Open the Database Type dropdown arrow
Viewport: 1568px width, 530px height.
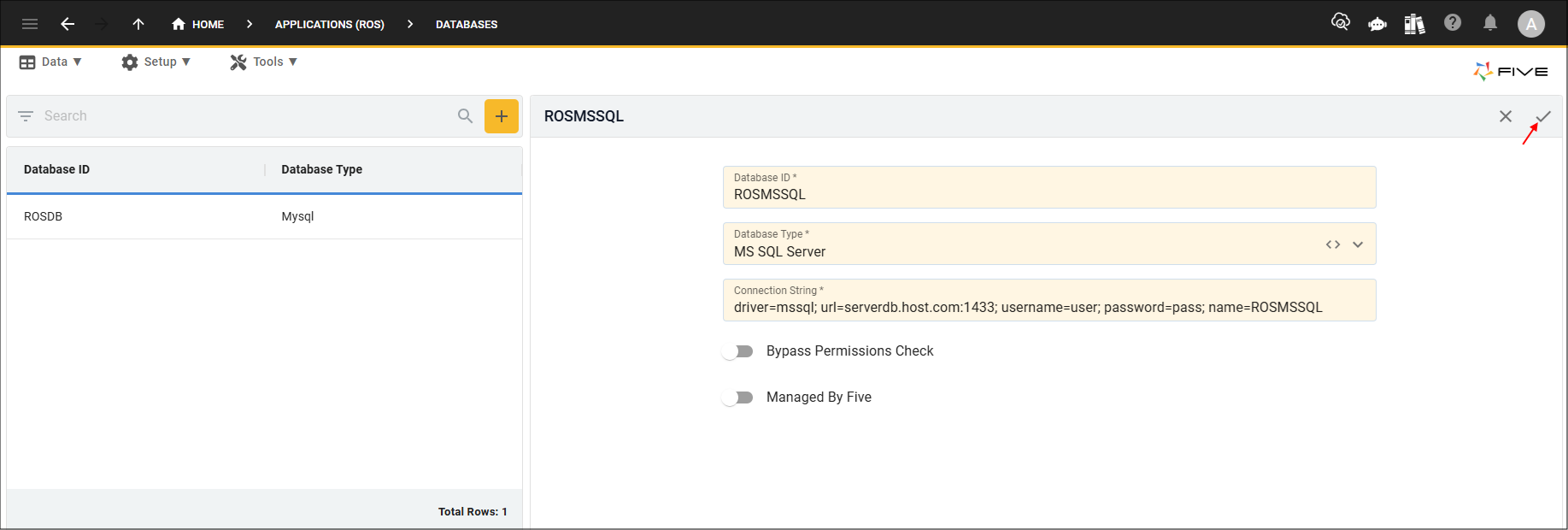tap(1358, 244)
